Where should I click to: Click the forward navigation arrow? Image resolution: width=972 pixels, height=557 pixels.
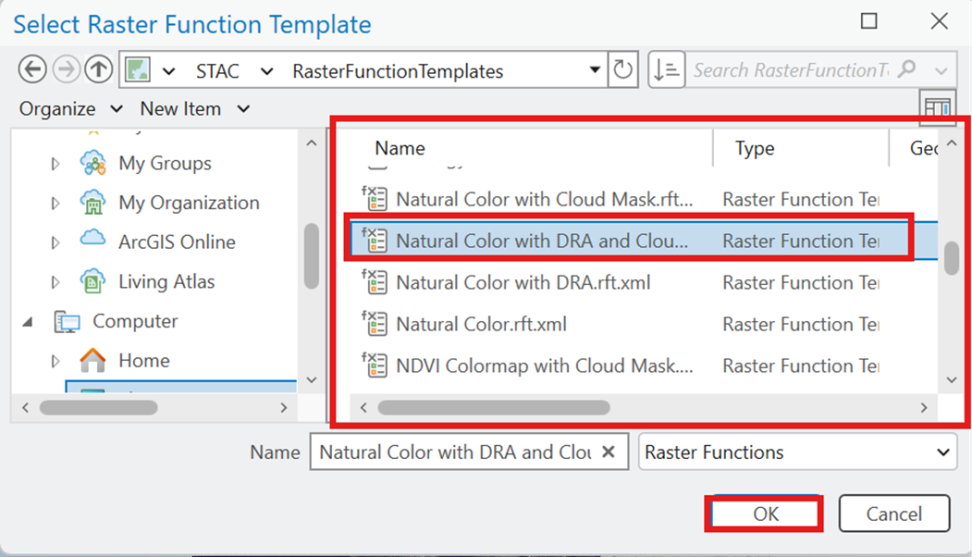66,69
